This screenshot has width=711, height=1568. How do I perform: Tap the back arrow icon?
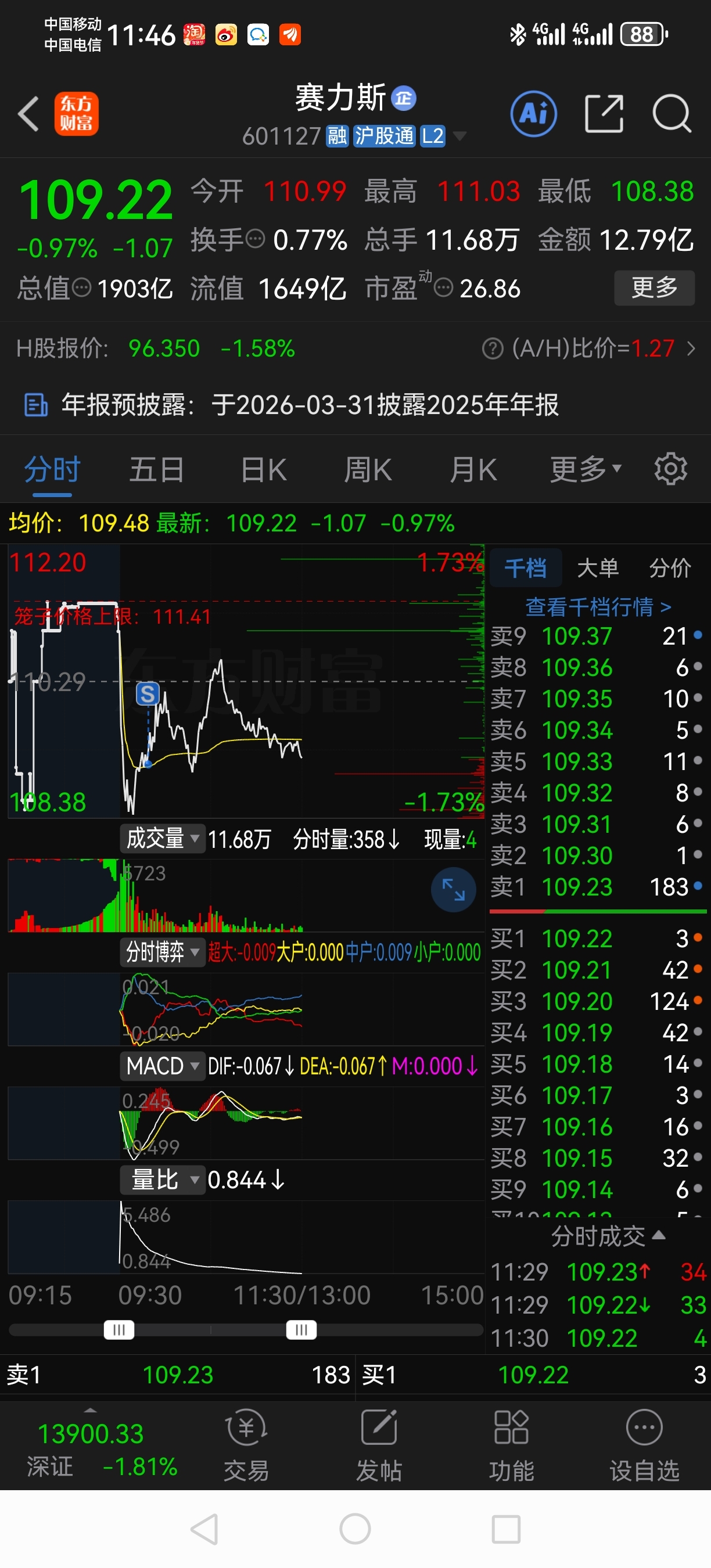(28, 114)
